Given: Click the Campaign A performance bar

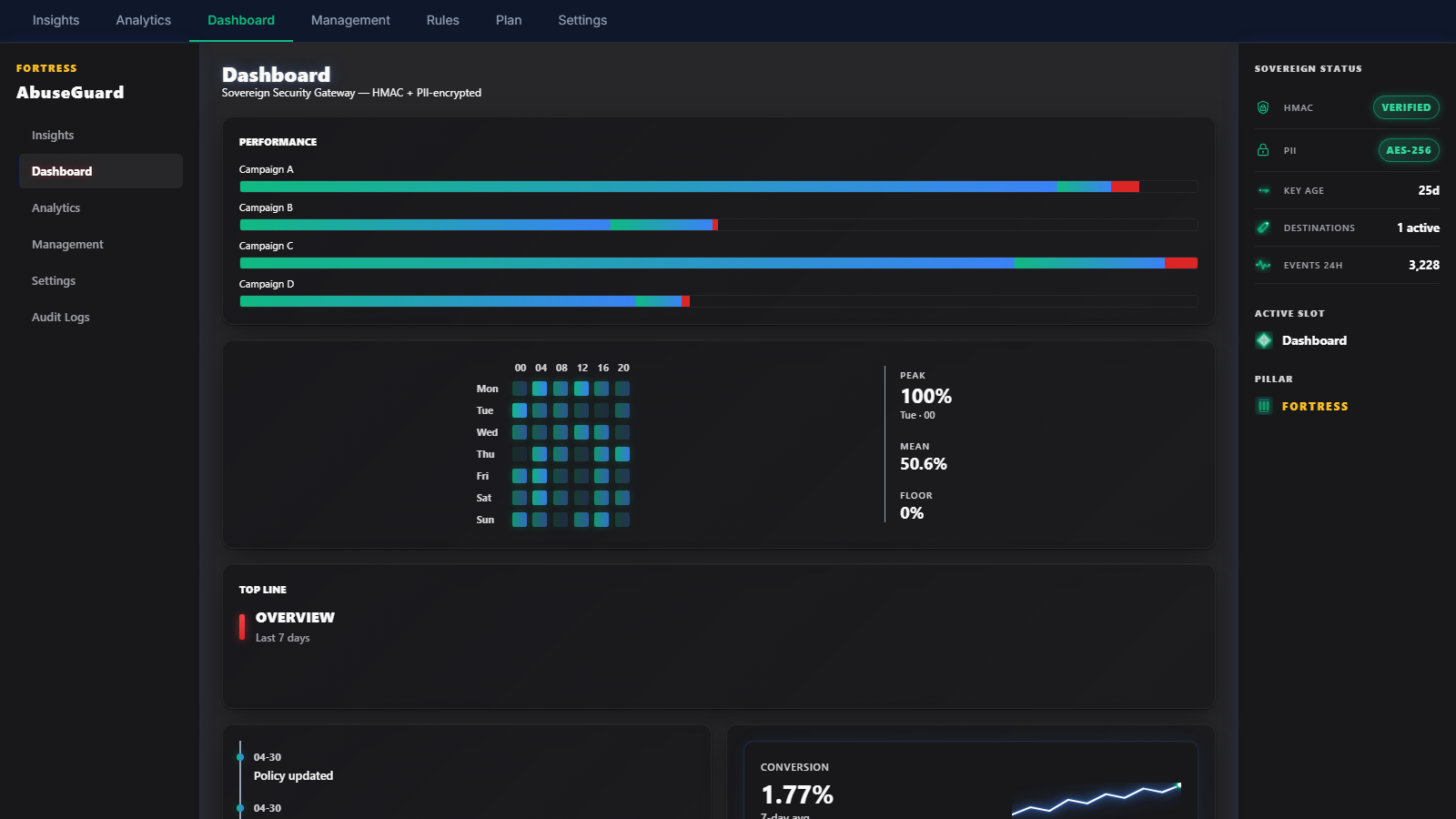Looking at the screenshot, I should (719, 187).
